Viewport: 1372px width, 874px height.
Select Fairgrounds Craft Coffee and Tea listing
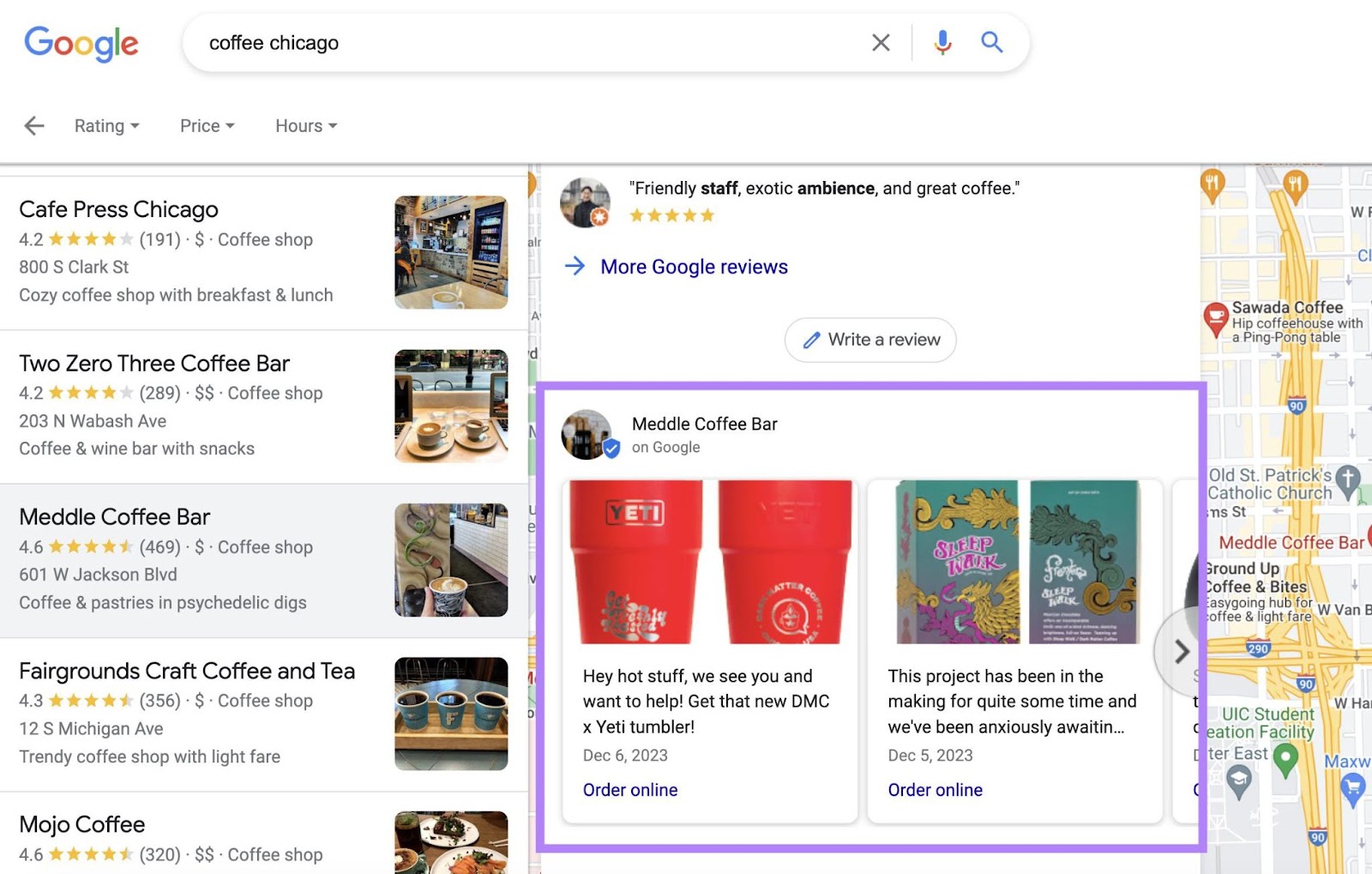187,671
